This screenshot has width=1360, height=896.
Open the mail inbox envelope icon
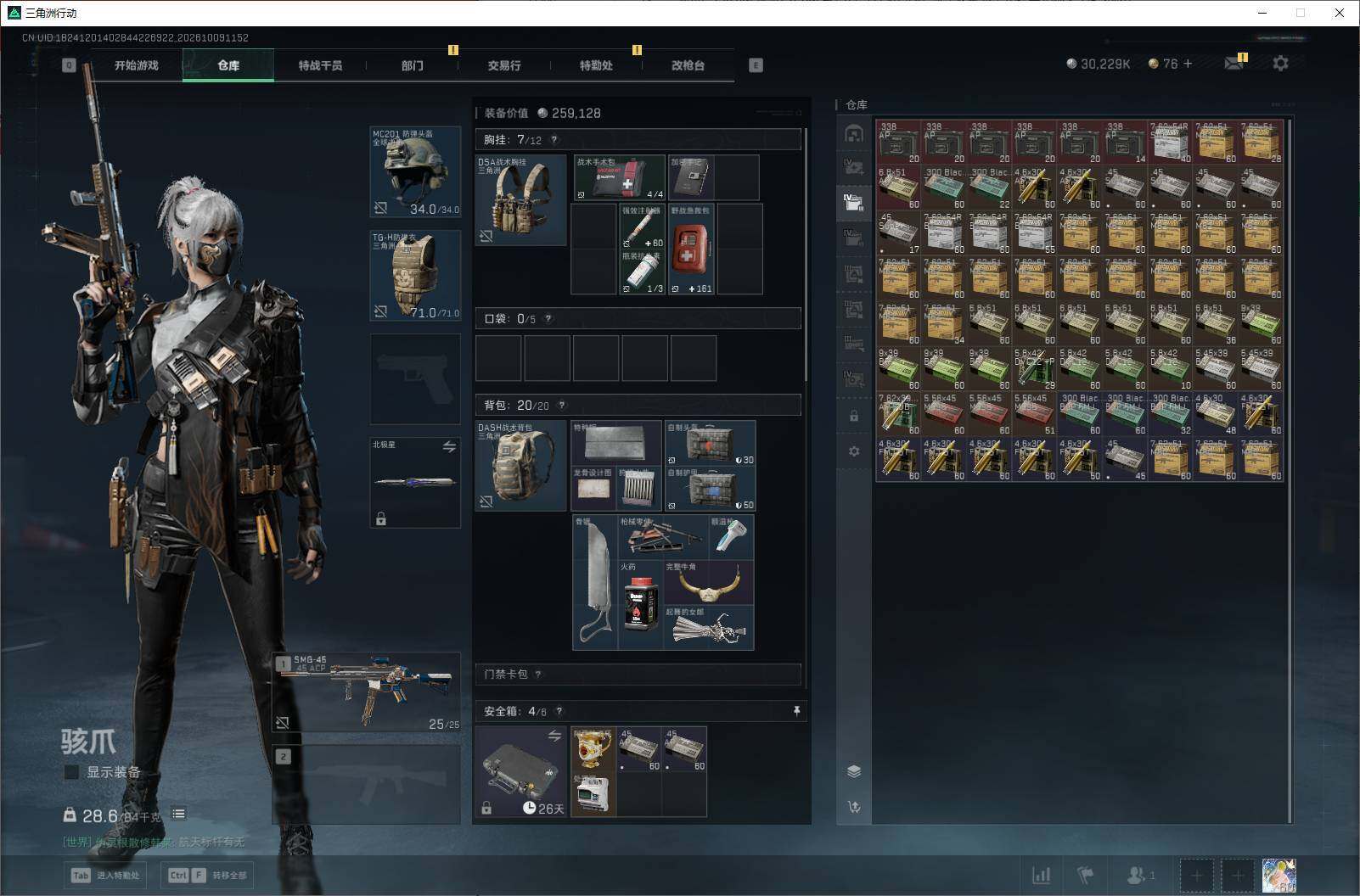(1234, 64)
